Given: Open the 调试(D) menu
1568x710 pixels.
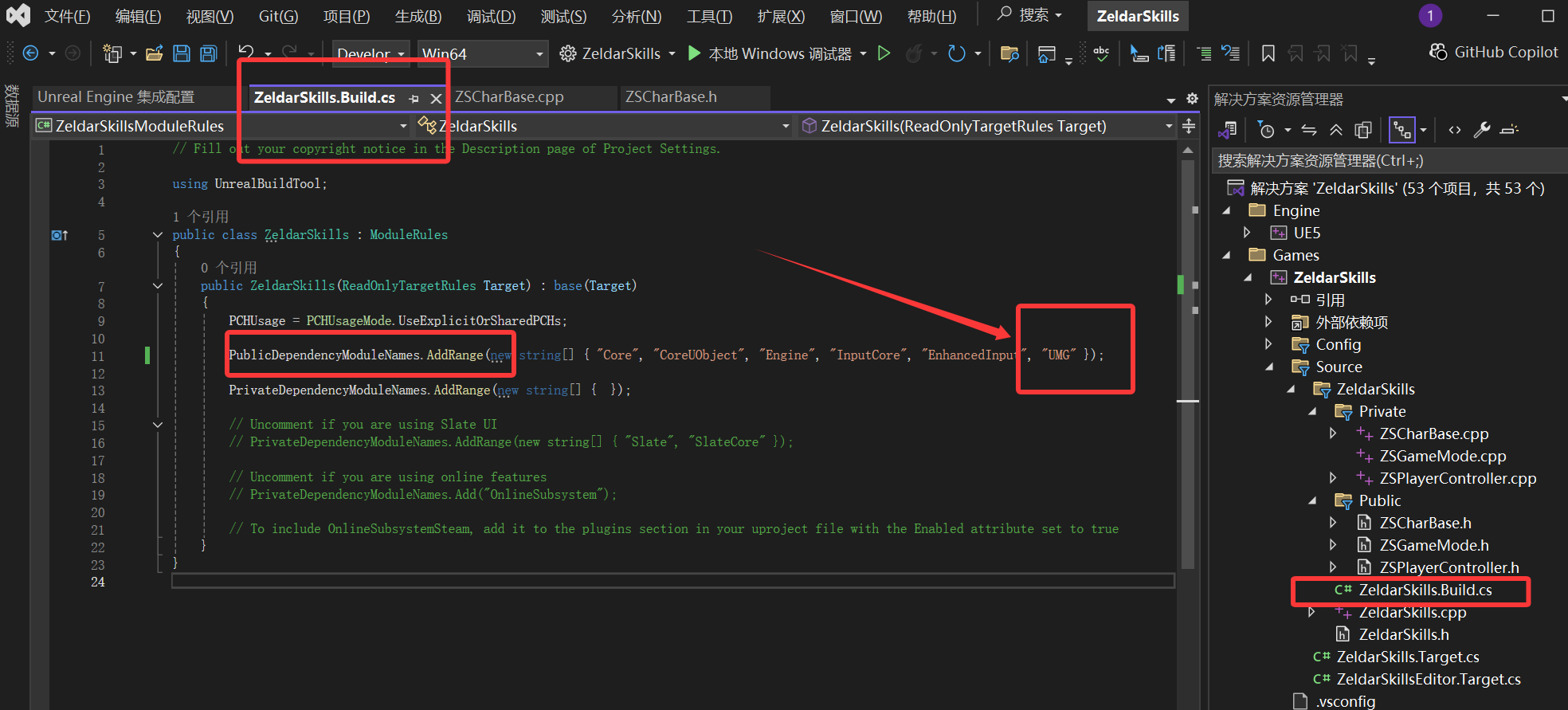Looking at the screenshot, I should 492,16.
